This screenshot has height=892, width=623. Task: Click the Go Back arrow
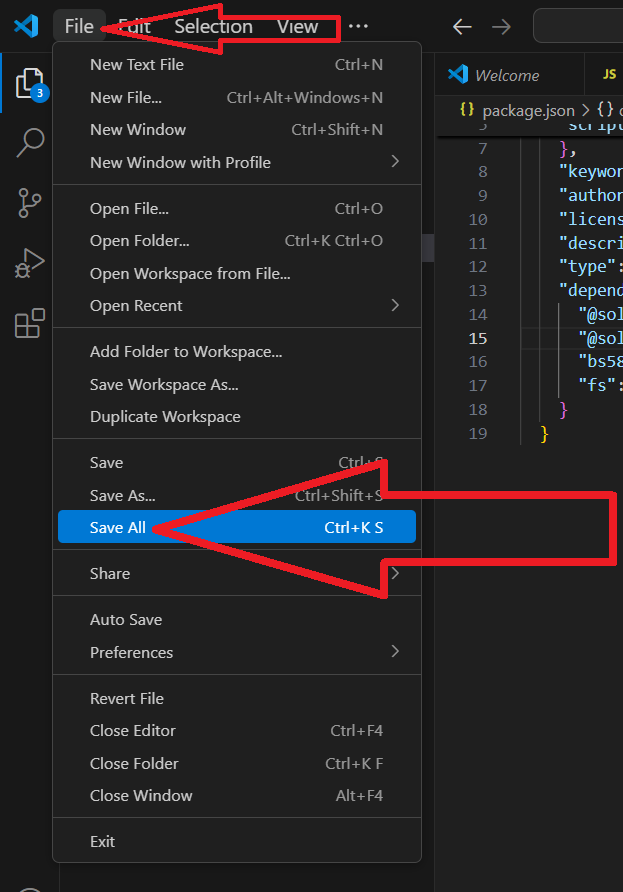462,27
